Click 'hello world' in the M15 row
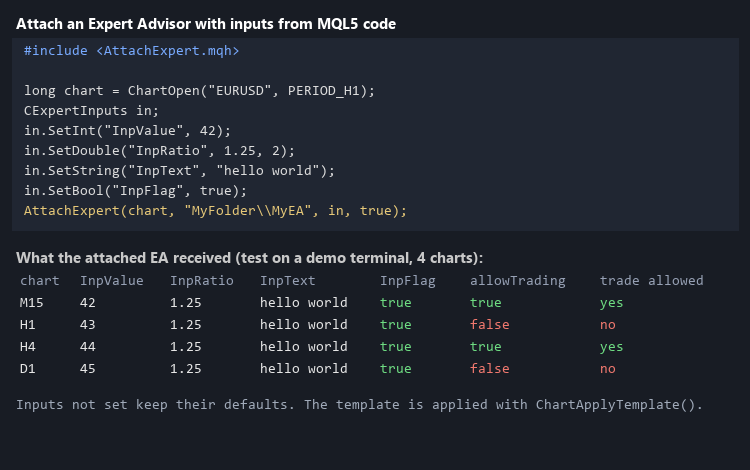Screen dimensions: 750x470 pos(304,303)
